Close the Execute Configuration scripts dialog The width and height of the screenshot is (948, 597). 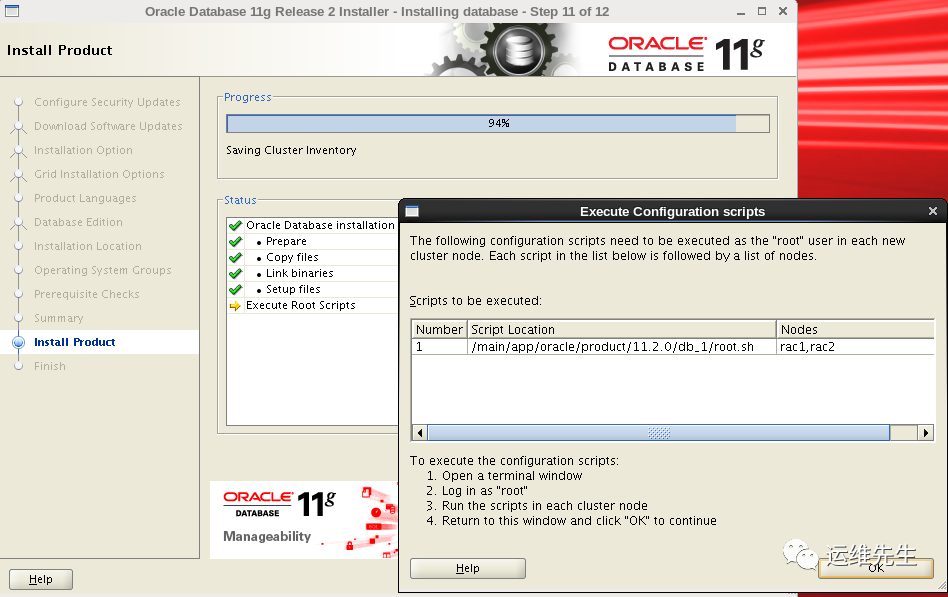(932, 211)
